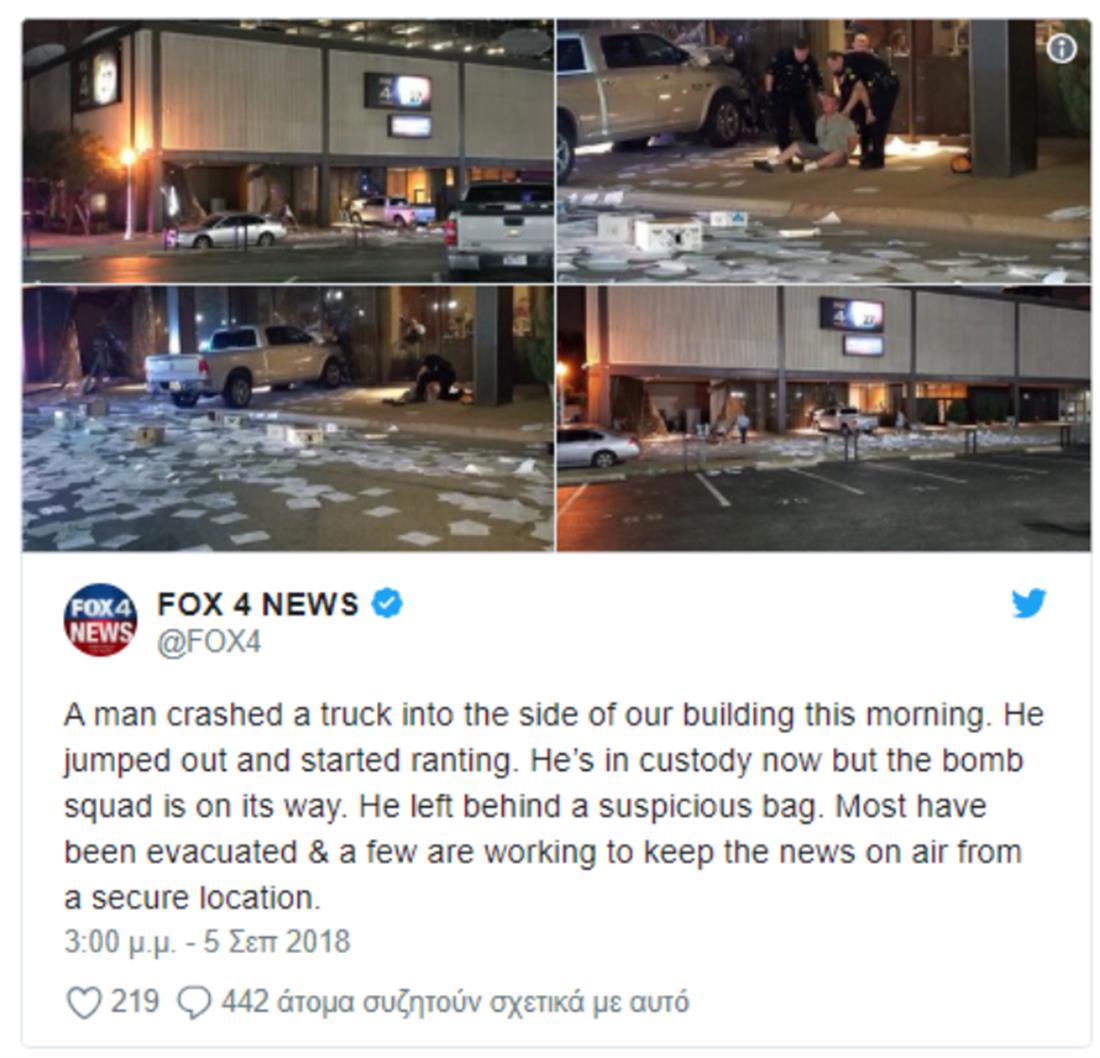
Task: Open the 442 people discussing this link
Action: click(455, 1002)
